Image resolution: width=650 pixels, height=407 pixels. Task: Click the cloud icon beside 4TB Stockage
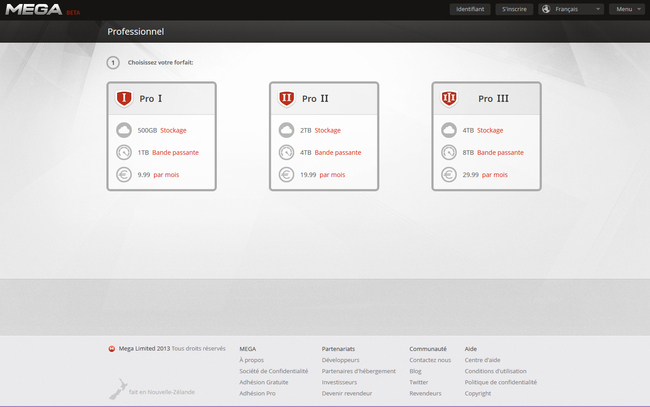tap(449, 130)
